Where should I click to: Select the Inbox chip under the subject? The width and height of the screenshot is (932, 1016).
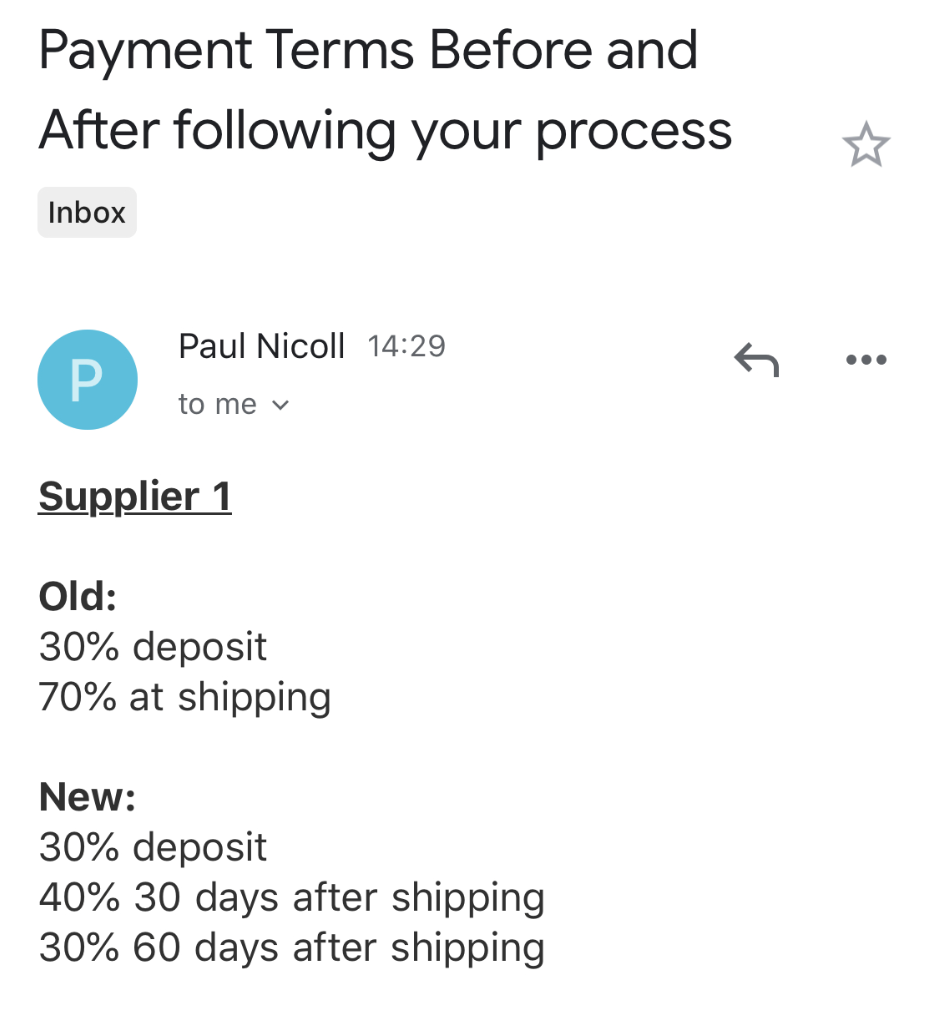click(86, 212)
